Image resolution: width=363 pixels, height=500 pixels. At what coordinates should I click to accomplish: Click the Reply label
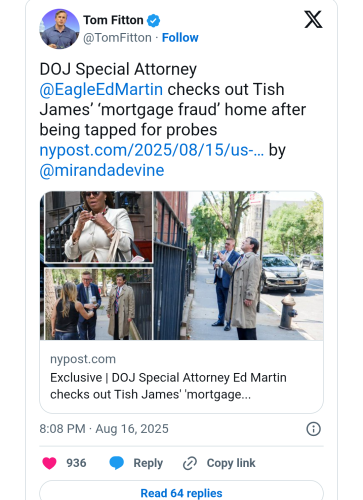point(148,463)
